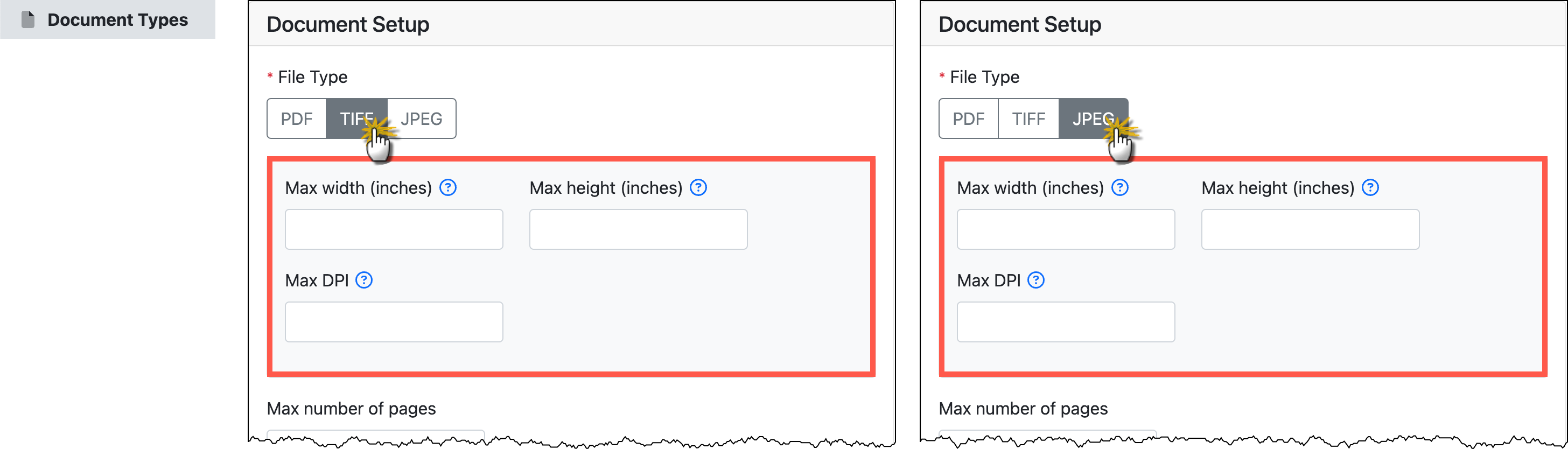Click Max DPI input in right panel
This screenshot has width=1568, height=449.
click(1066, 322)
